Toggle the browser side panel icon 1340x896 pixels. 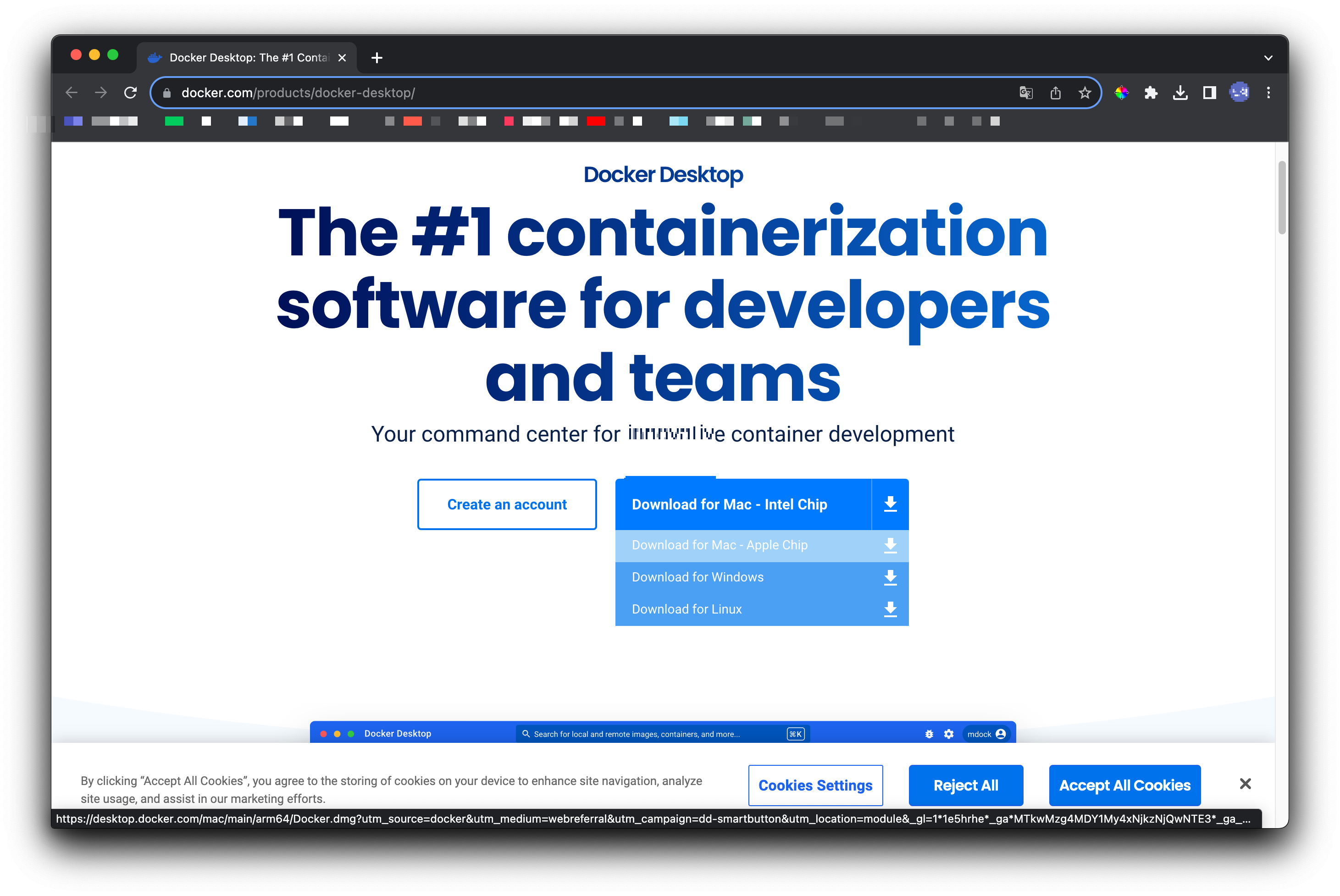[x=1209, y=93]
